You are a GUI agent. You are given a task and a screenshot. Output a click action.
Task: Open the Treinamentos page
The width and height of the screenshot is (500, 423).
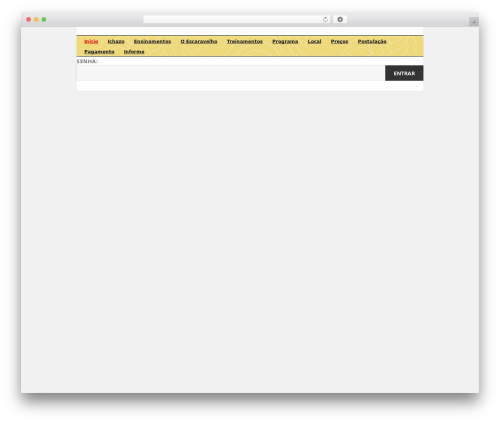(245, 41)
